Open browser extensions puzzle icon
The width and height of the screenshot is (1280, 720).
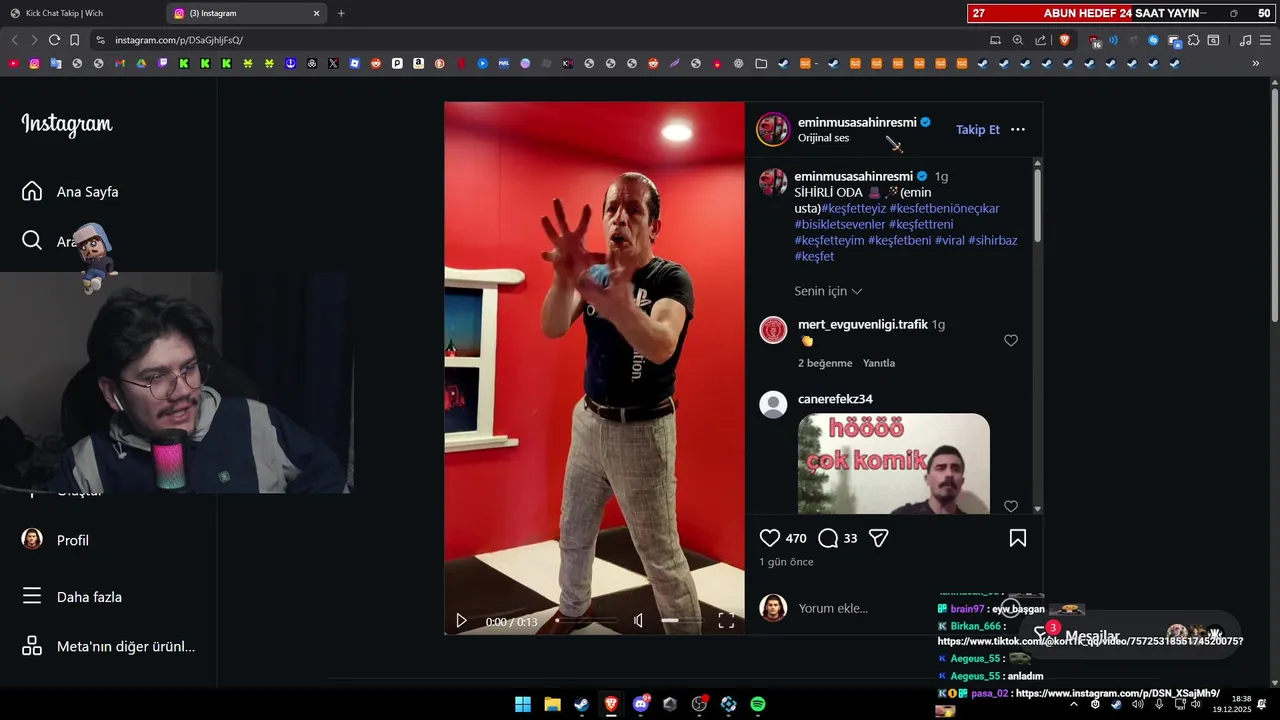1194,40
